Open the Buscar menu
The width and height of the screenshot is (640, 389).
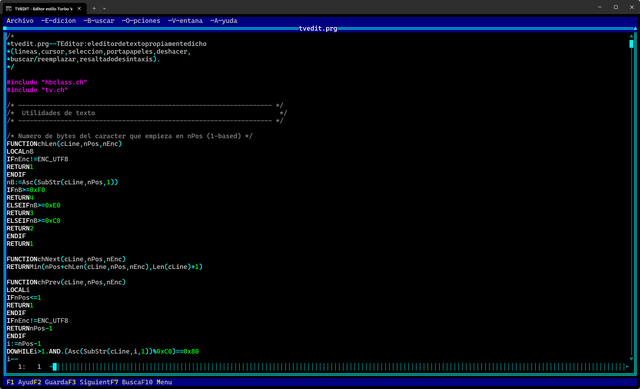pyautogui.click(x=99, y=21)
